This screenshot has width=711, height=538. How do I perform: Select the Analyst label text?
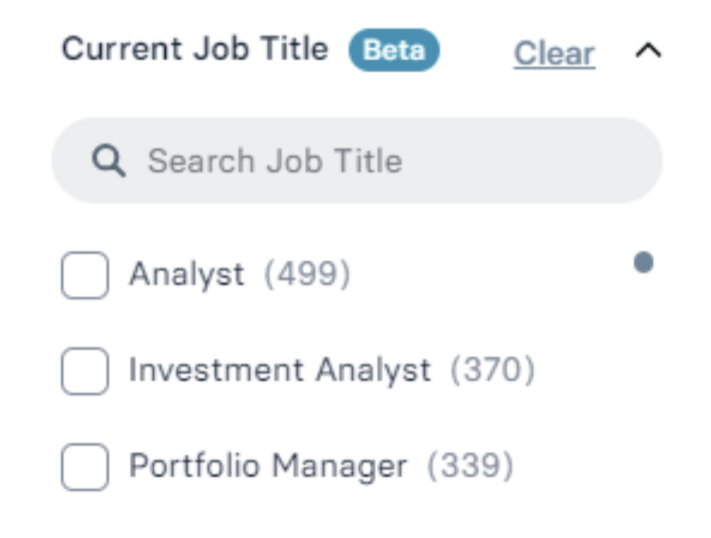click(187, 275)
